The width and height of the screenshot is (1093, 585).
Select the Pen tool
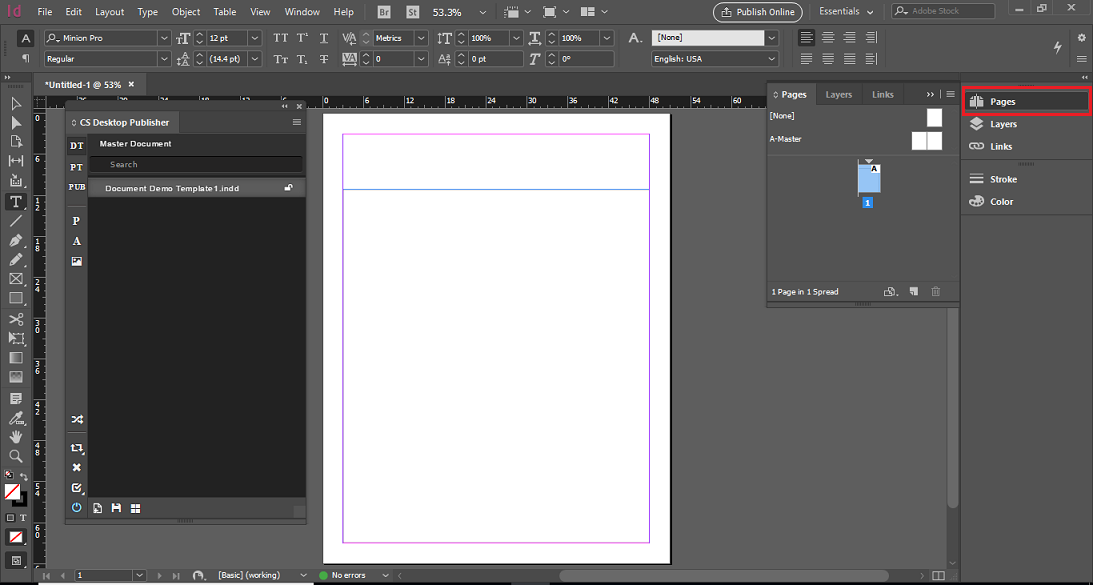click(x=16, y=241)
